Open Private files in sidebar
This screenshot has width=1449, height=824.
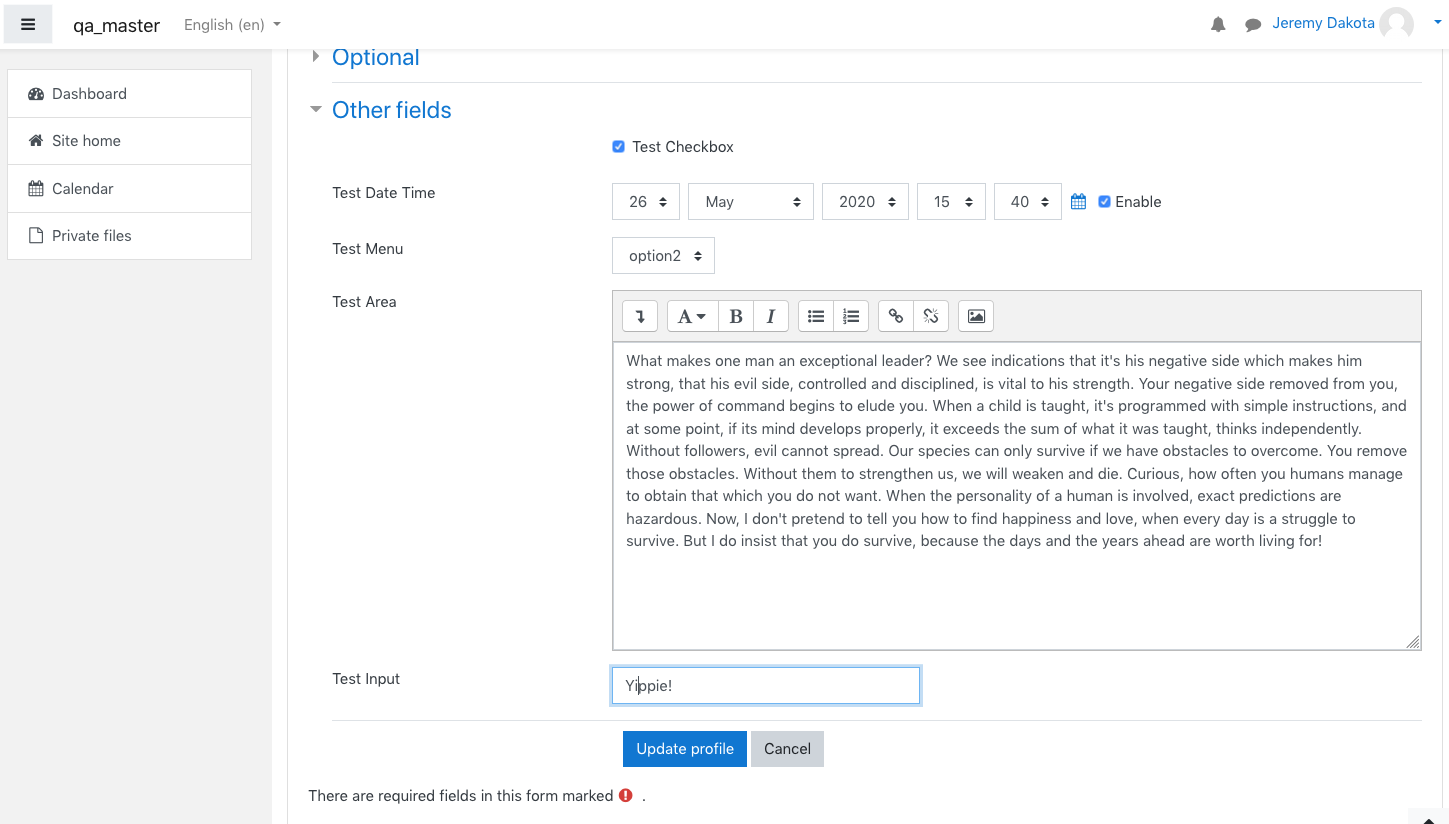pyautogui.click(x=129, y=236)
